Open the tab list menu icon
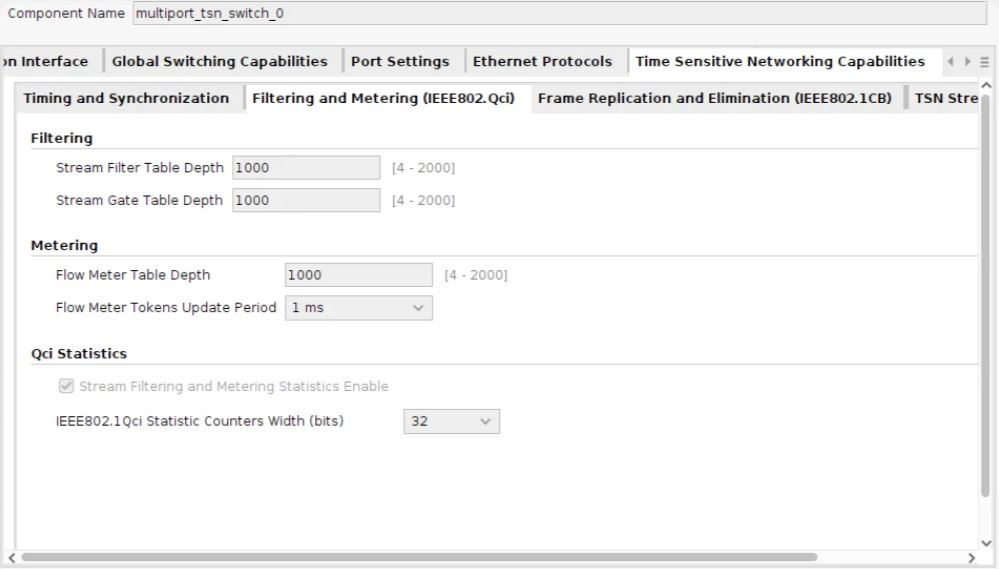999x569 pixels. point(984,62)
